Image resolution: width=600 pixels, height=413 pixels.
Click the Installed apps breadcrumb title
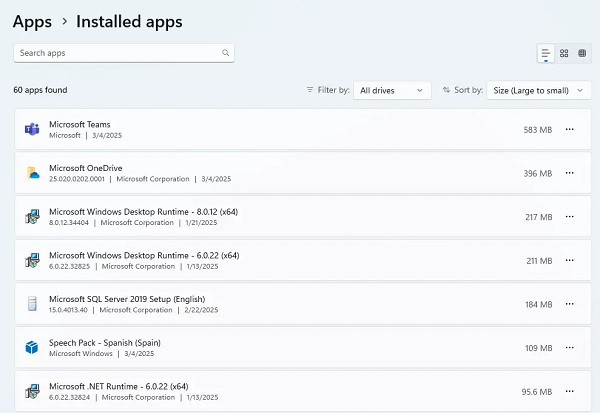pos(129,22)
